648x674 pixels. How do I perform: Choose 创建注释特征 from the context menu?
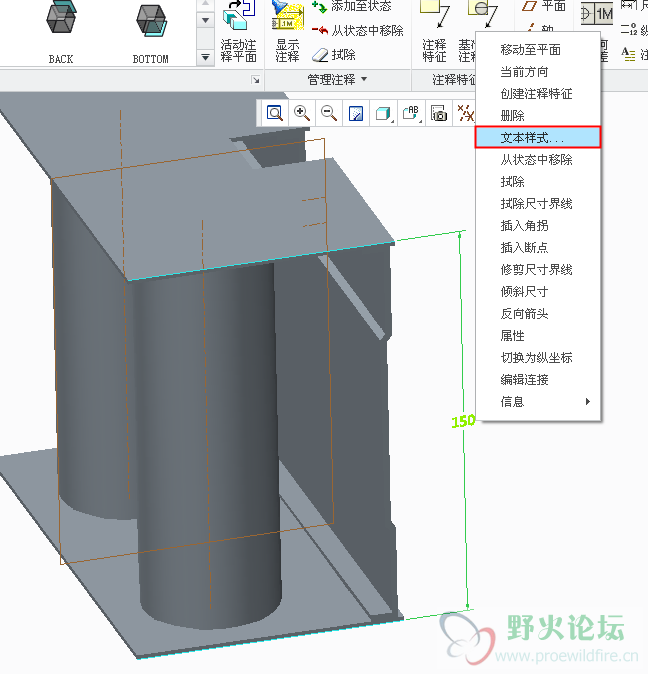point(538,94)
